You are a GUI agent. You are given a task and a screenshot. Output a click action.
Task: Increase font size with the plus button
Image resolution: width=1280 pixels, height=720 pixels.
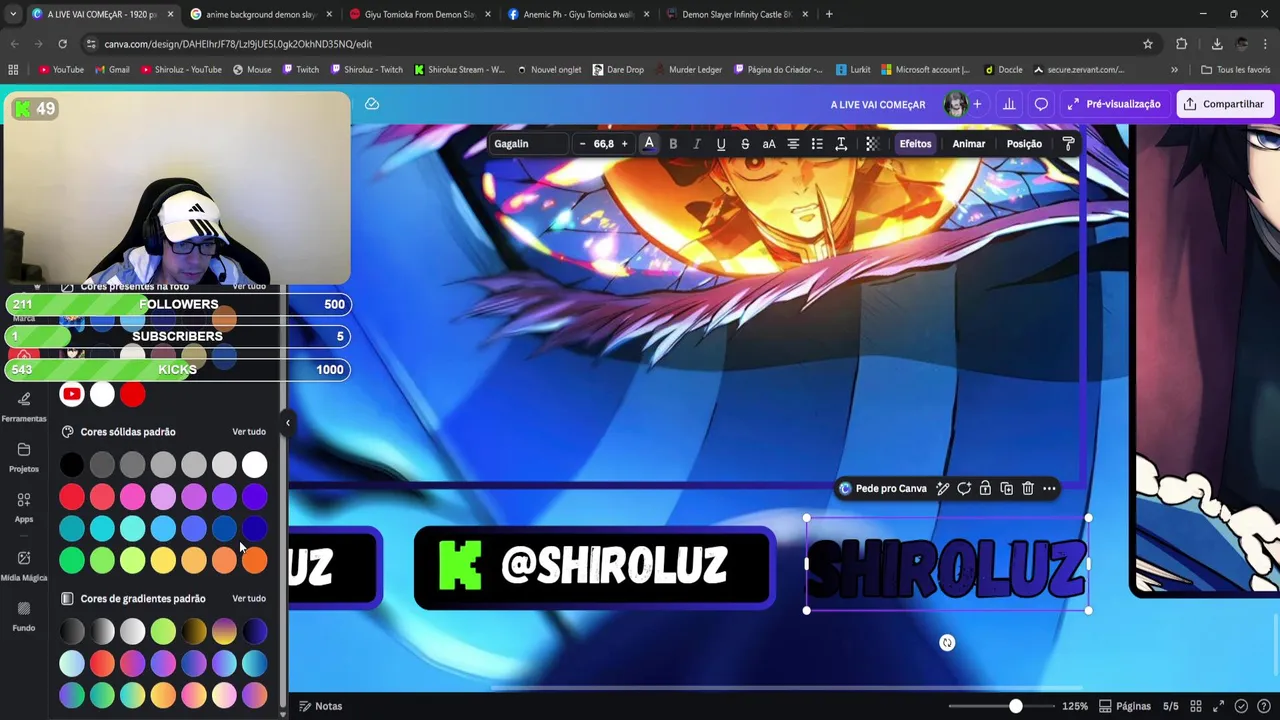[624, 144]
